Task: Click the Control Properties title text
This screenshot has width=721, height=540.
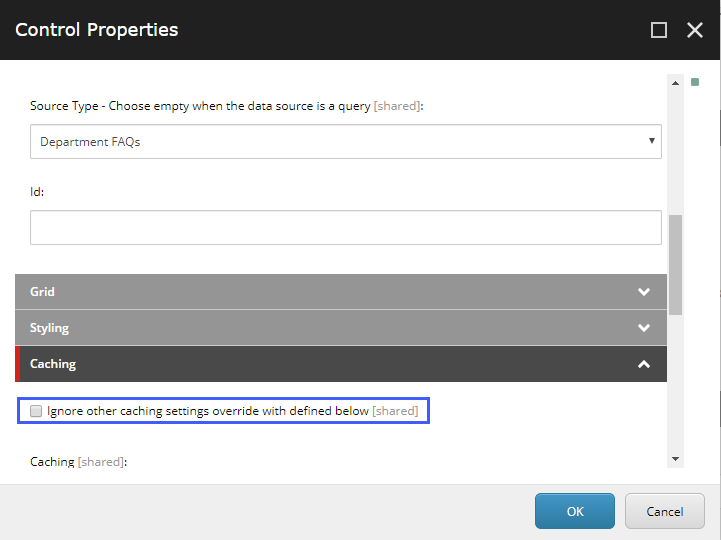Action: pos(97,30)
